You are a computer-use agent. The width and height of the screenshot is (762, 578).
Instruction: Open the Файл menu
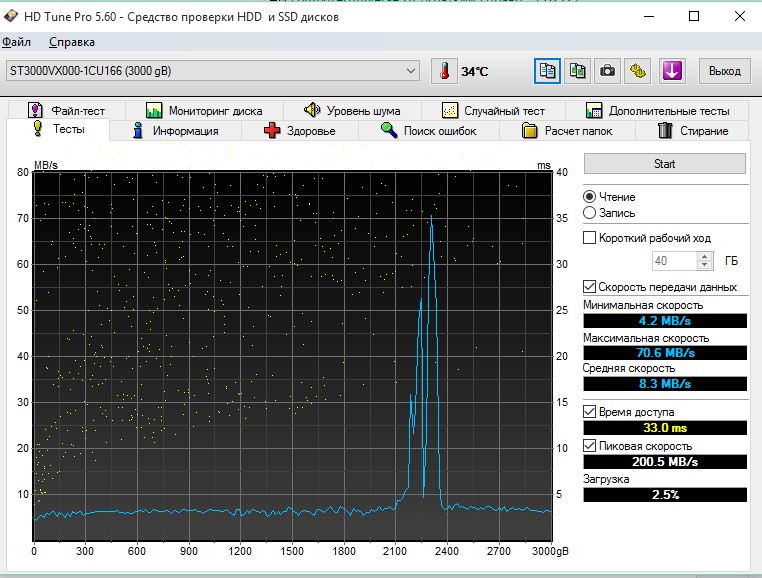pos(17,42)
